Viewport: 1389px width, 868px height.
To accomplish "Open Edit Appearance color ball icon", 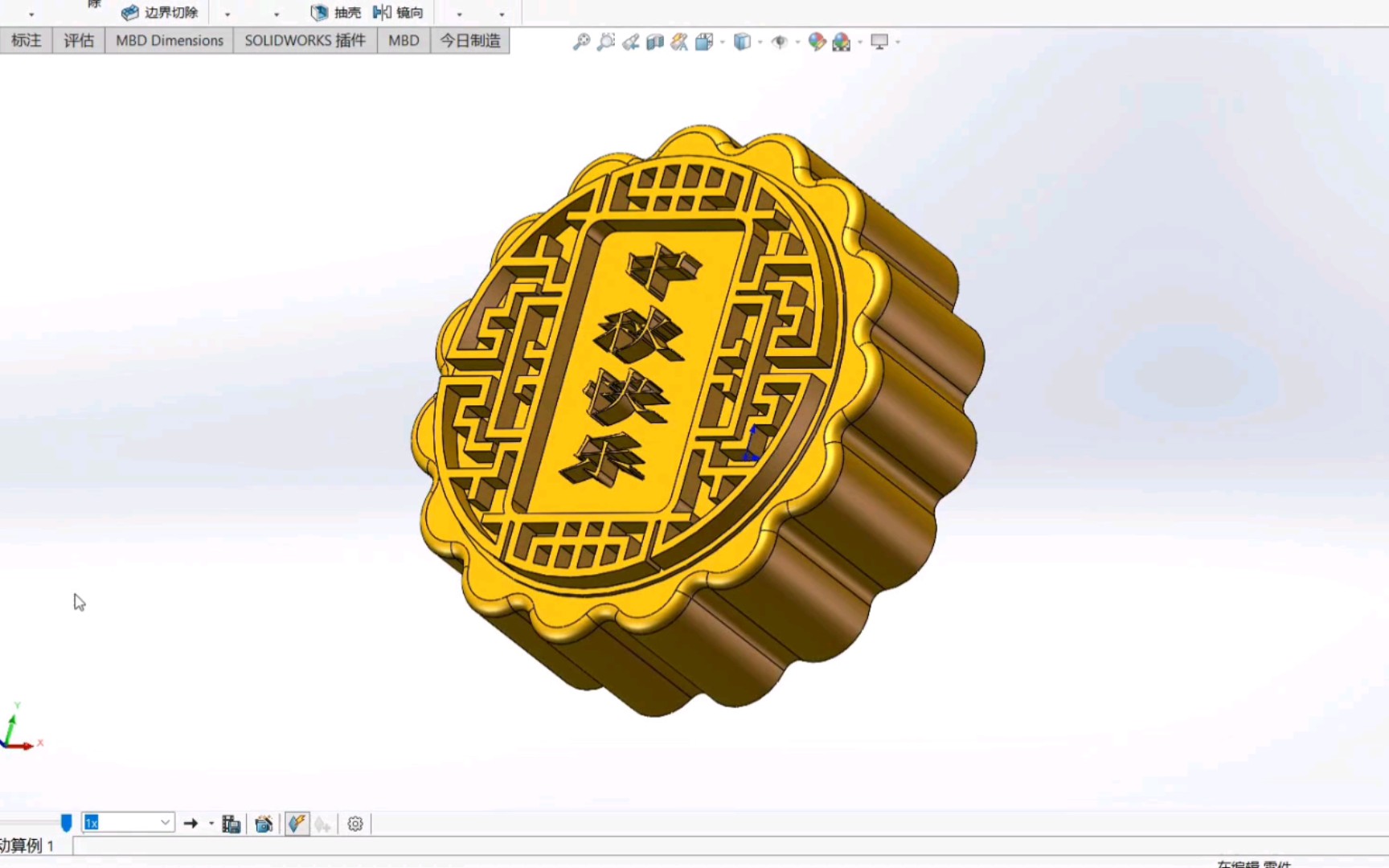I will (x=817, y=42).
